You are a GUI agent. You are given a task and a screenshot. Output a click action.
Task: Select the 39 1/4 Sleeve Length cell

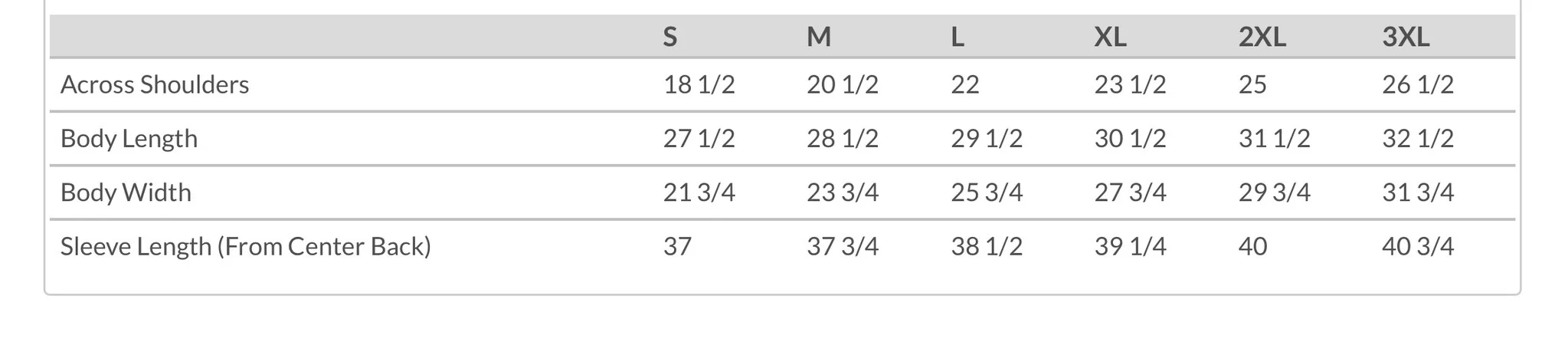[1130, 247]
